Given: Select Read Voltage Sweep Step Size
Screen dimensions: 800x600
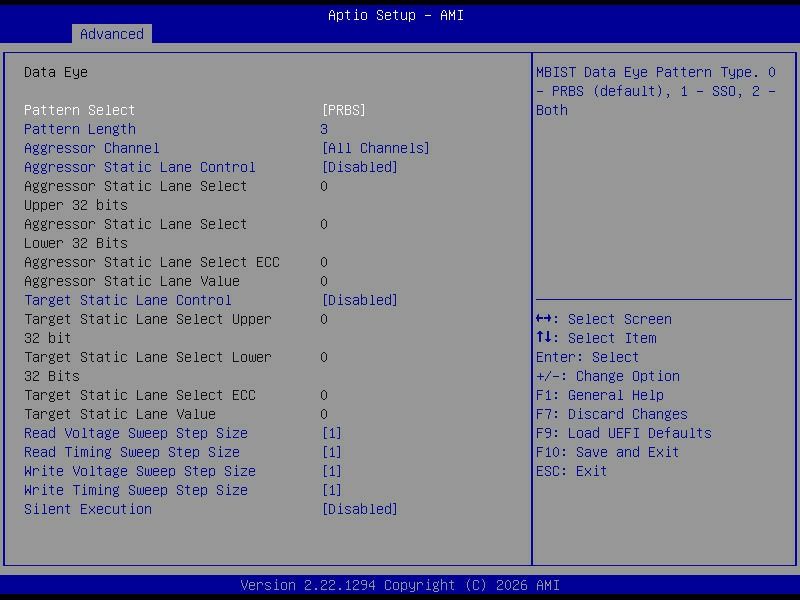Looking at the screenshot, I should point(136,433).
